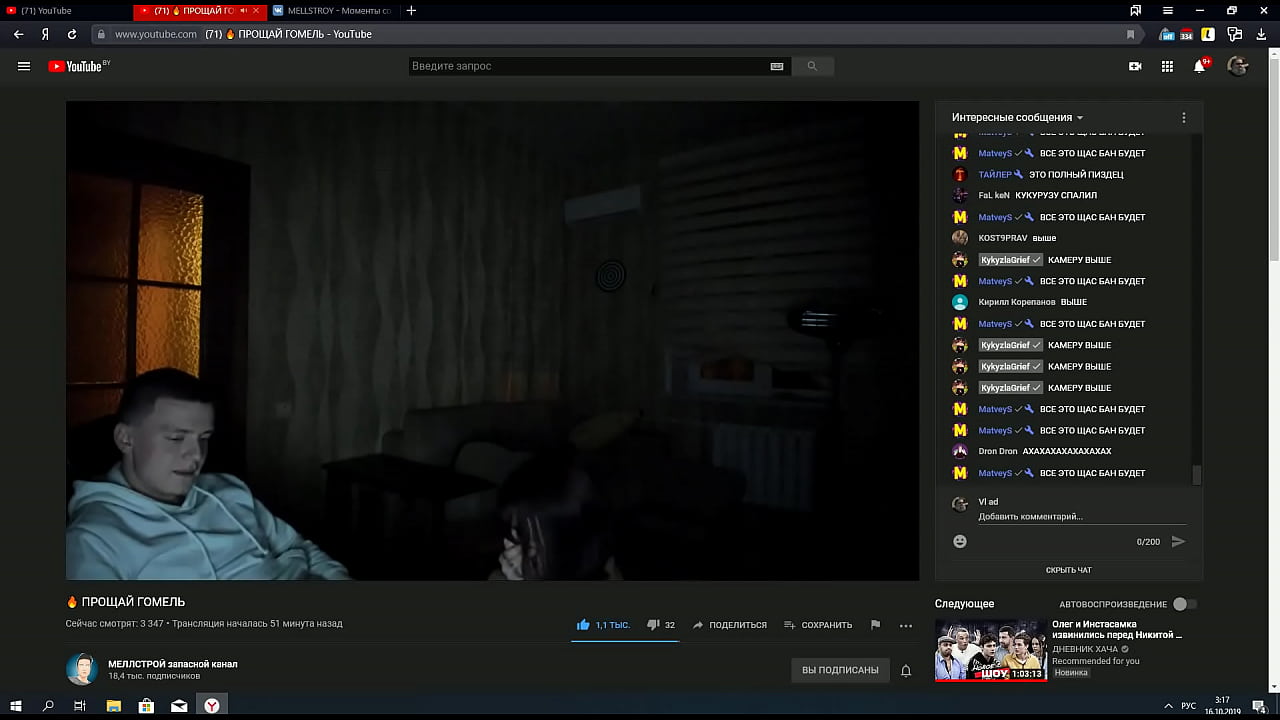Click the ПОДЕЛИТЬСЯ share button
Image resolution: width=1280 pixels, height=720 pixels.
[730, 625]
